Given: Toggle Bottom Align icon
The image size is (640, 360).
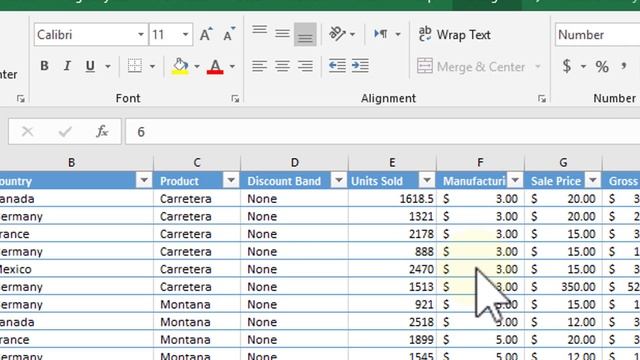Looking at the screenshot, I should point(305,34).
